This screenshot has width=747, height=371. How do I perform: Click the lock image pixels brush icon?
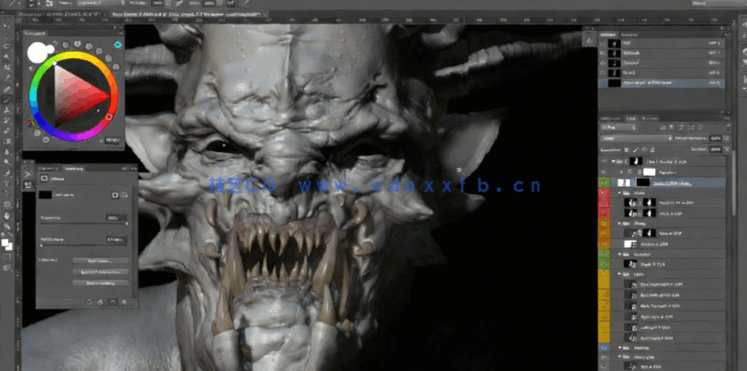635,150
